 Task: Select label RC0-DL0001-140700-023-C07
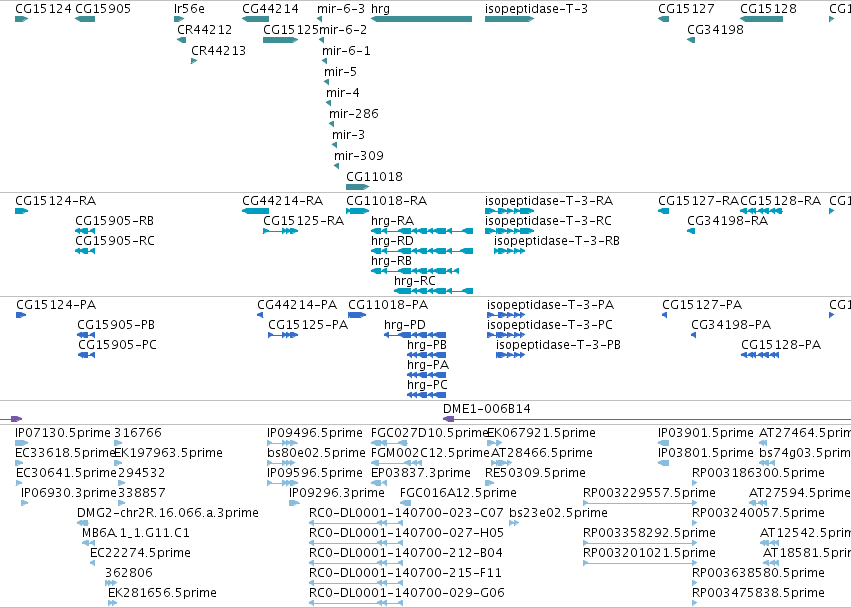tap(407, 513)
